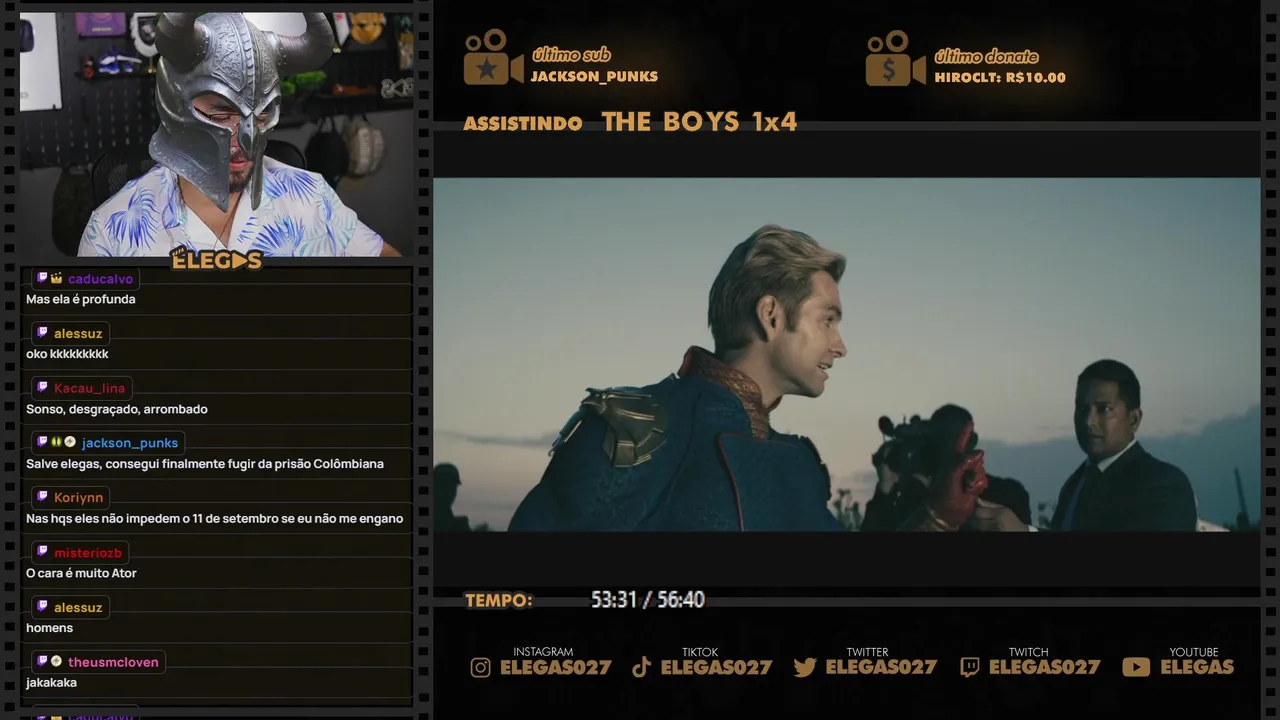1280x720 pixels.
Task: Click the YouTube play logo icon
Action: point(1136,667)
